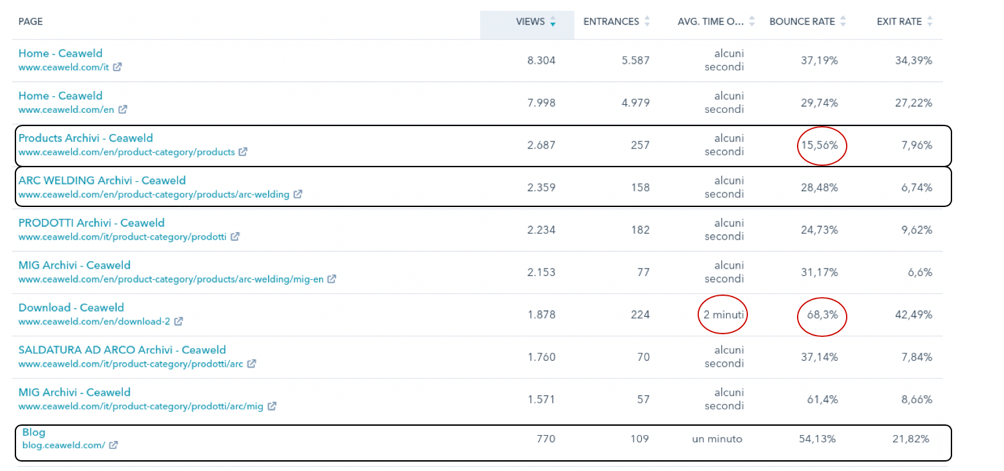Select exit rate value 42,49%
Screen dimensions: 1004x471
913,315
